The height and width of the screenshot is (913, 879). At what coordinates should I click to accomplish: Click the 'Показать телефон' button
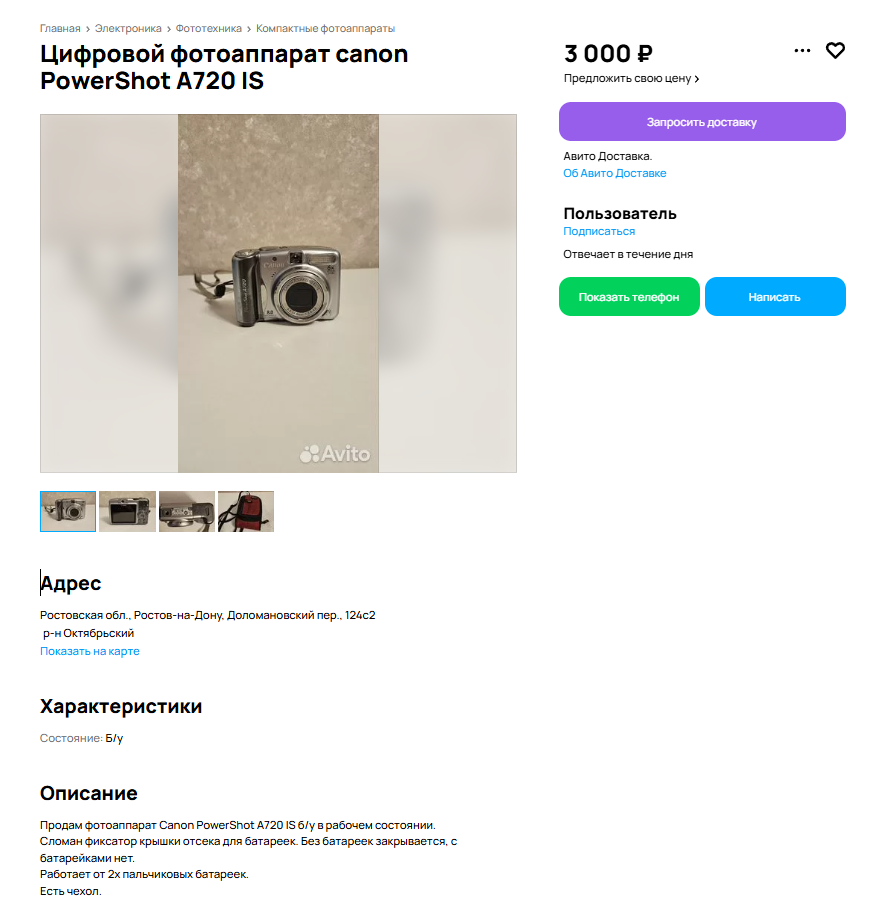point(629,296)
